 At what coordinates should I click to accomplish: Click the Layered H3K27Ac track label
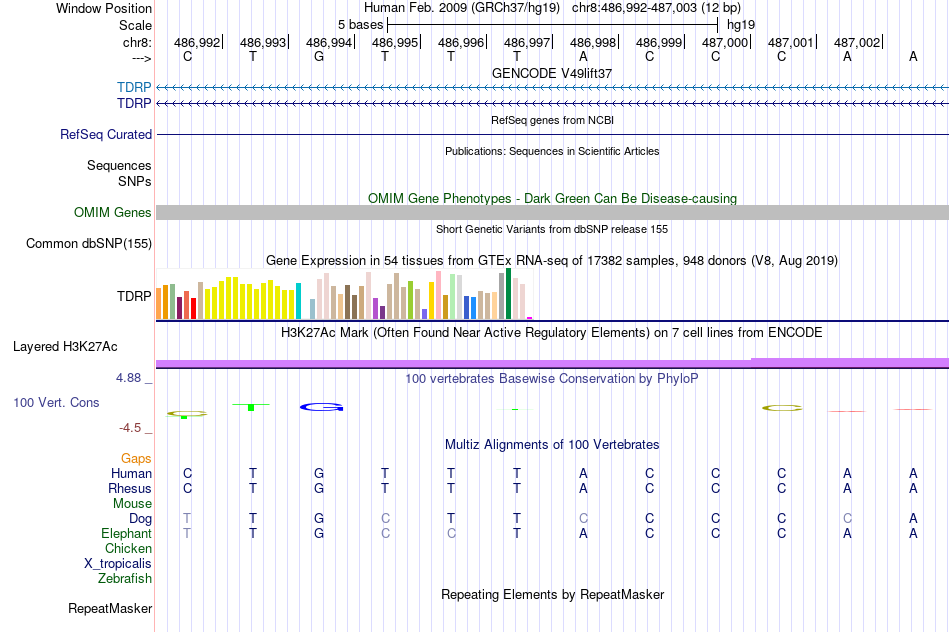[x=65, y=347]
